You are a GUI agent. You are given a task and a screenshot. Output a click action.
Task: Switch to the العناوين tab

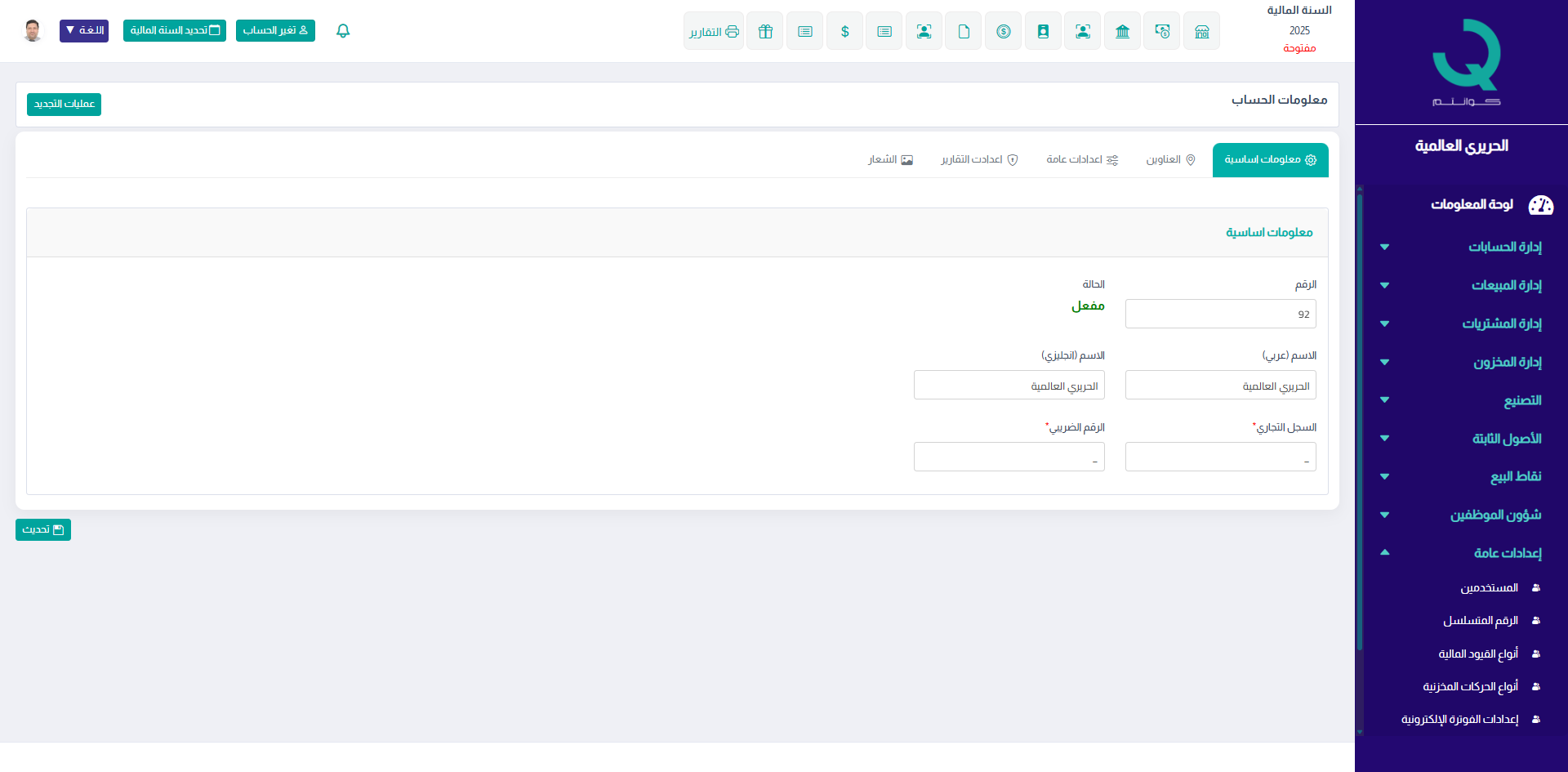(x=1170, y=160)
